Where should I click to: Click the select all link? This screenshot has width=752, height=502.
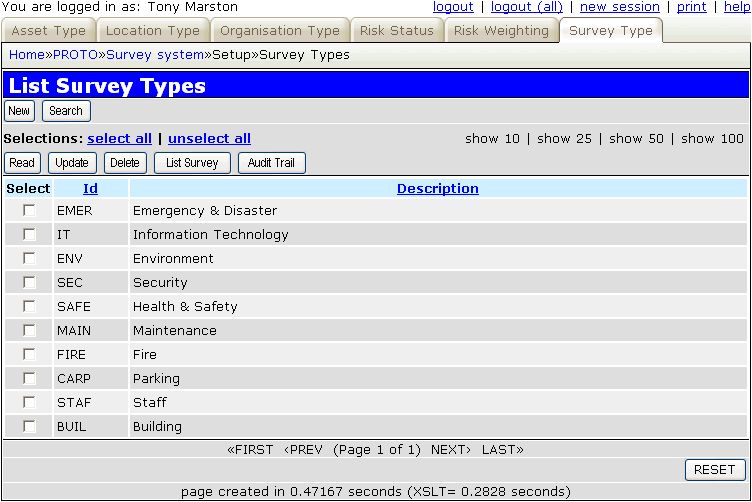pos(119,138)
